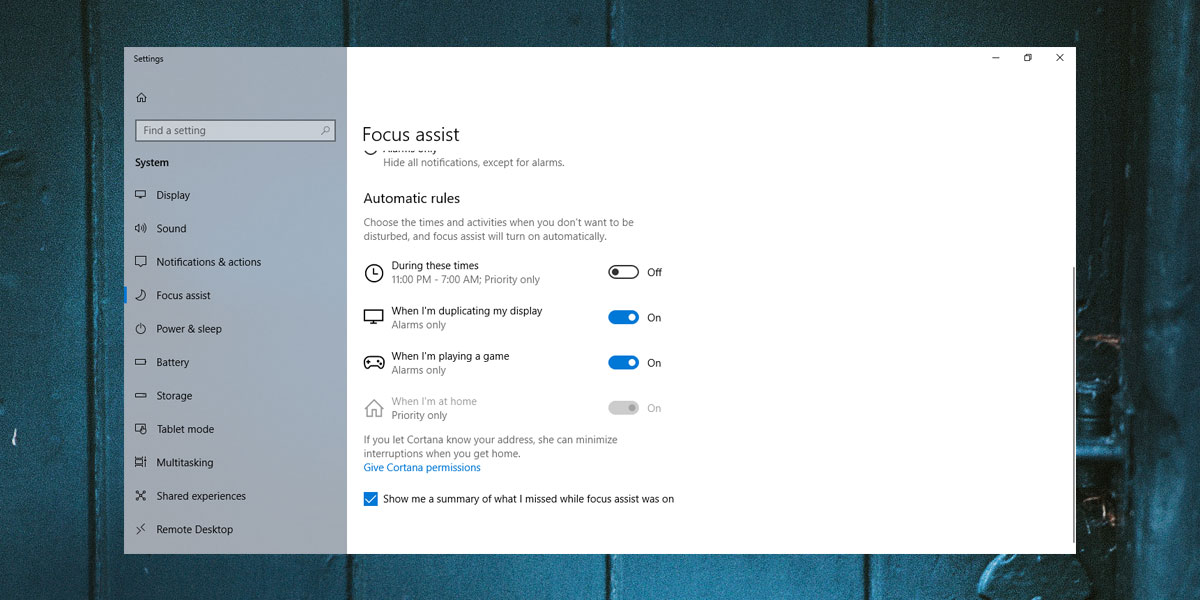Select the Focus assist moon icon
This screenshot has width=1200, height=600.
(140, 295)
